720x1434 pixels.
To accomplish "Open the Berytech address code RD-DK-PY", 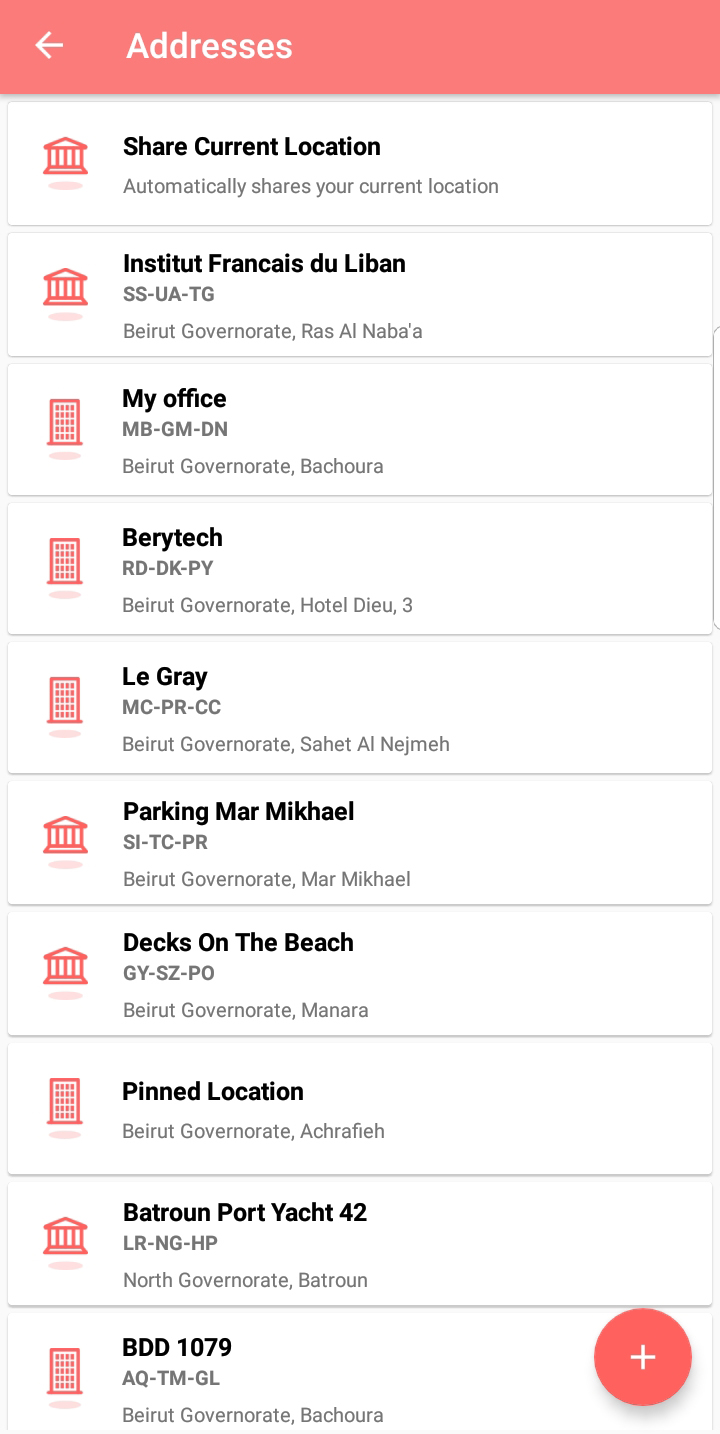I will coord(168,569).
